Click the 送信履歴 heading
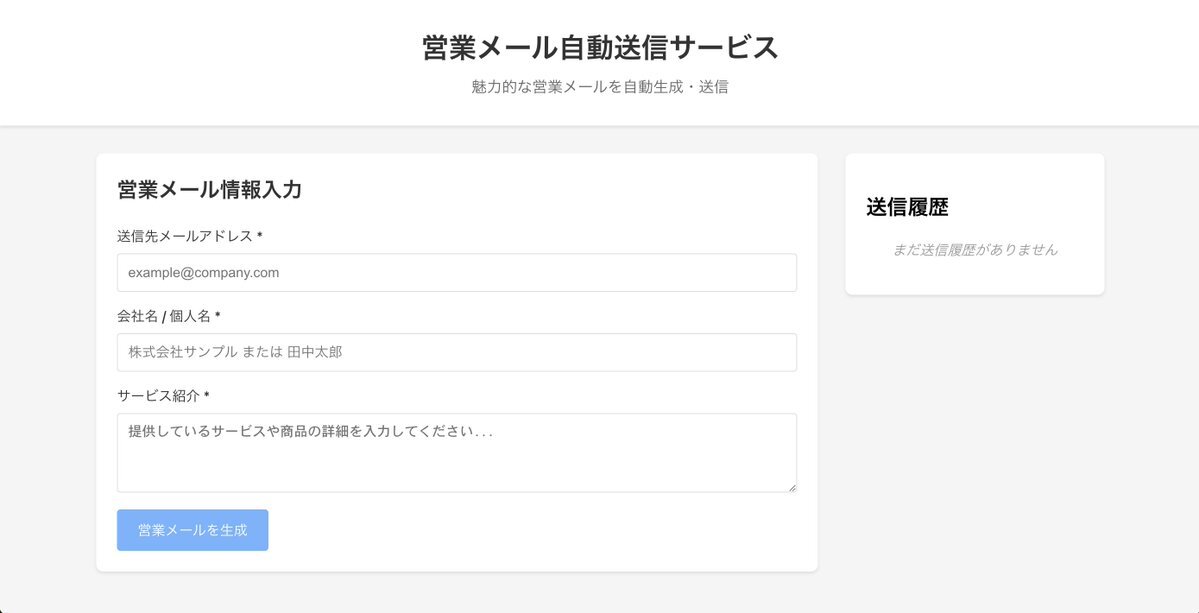This screenshot has height=613, width=1199. pos(908,207)
